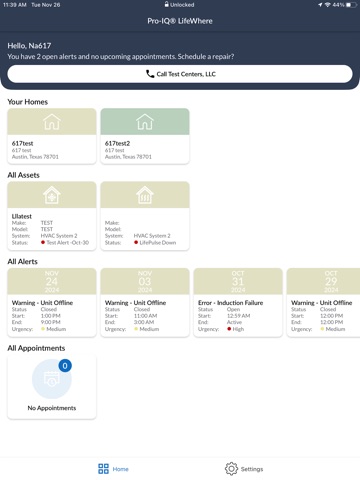Open the 617test2 home card

click(x=145, y=136)
